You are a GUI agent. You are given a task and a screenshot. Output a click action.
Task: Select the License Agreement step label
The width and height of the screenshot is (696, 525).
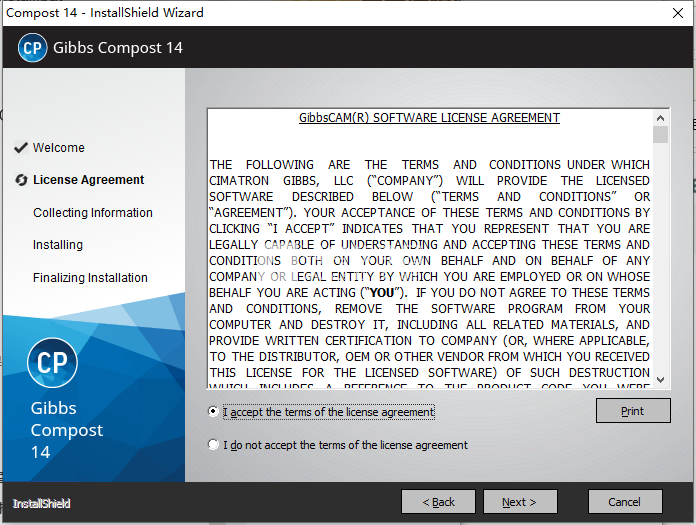pyautogui.click(x=89, y=180)
